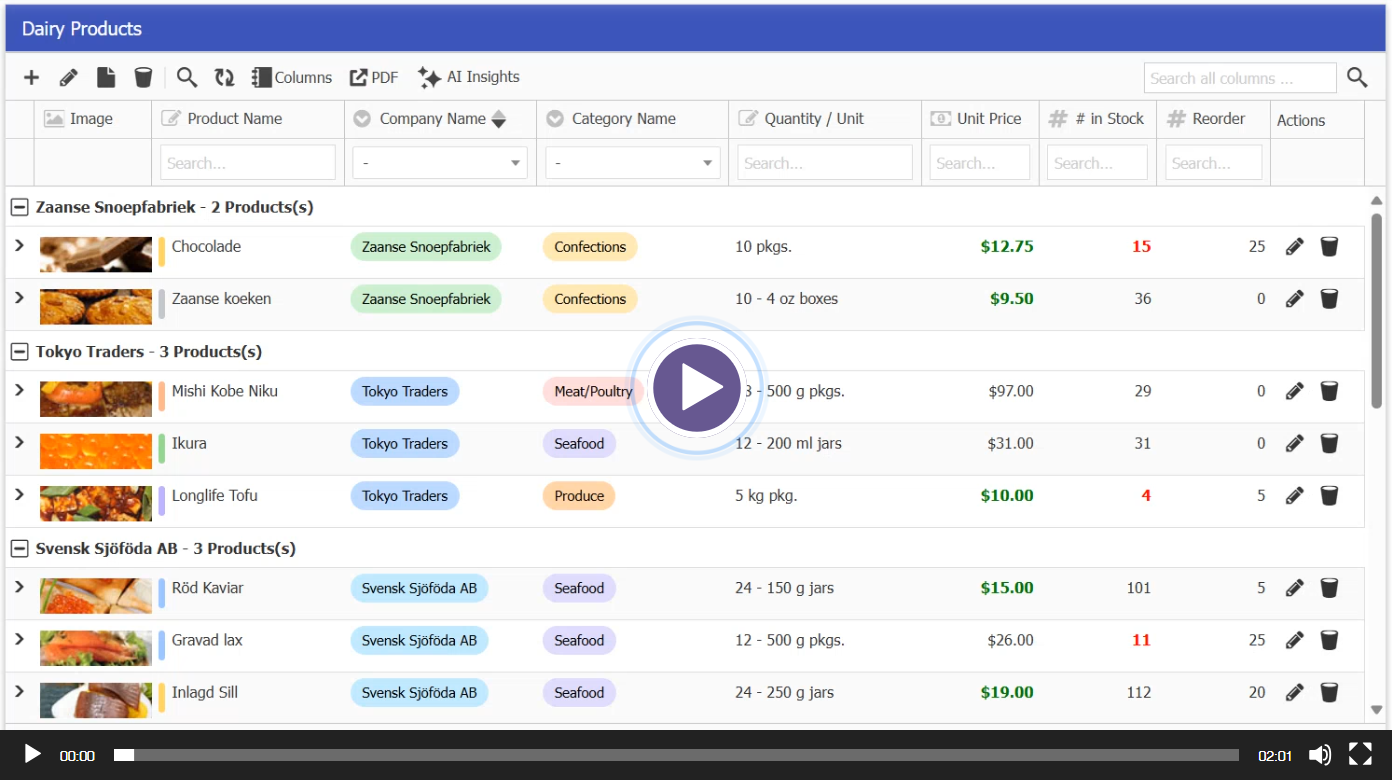Sort by Company Name column header
This screenshot has height=780, width=1392.
coord(440,119)
